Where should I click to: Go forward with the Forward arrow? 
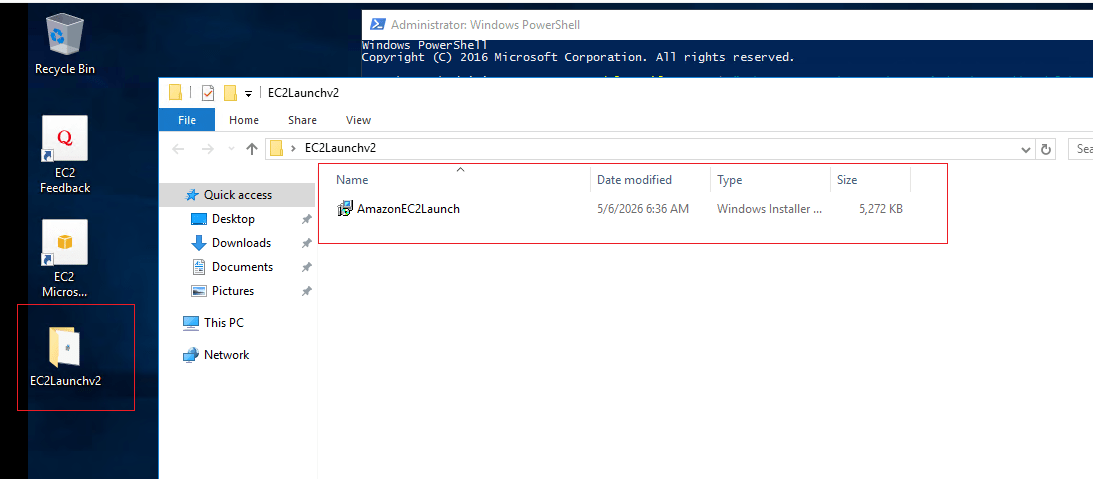(207, 149)
